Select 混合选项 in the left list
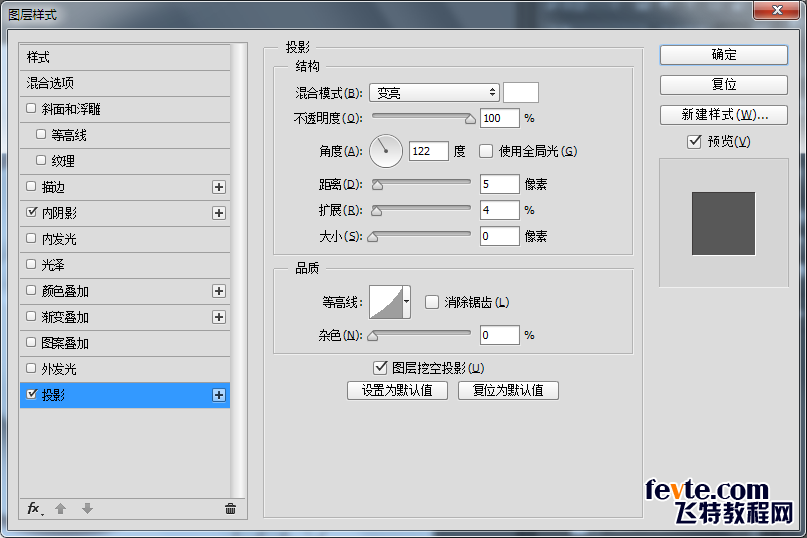This screenshot has height=538, width=807. (x=125, y=83)
